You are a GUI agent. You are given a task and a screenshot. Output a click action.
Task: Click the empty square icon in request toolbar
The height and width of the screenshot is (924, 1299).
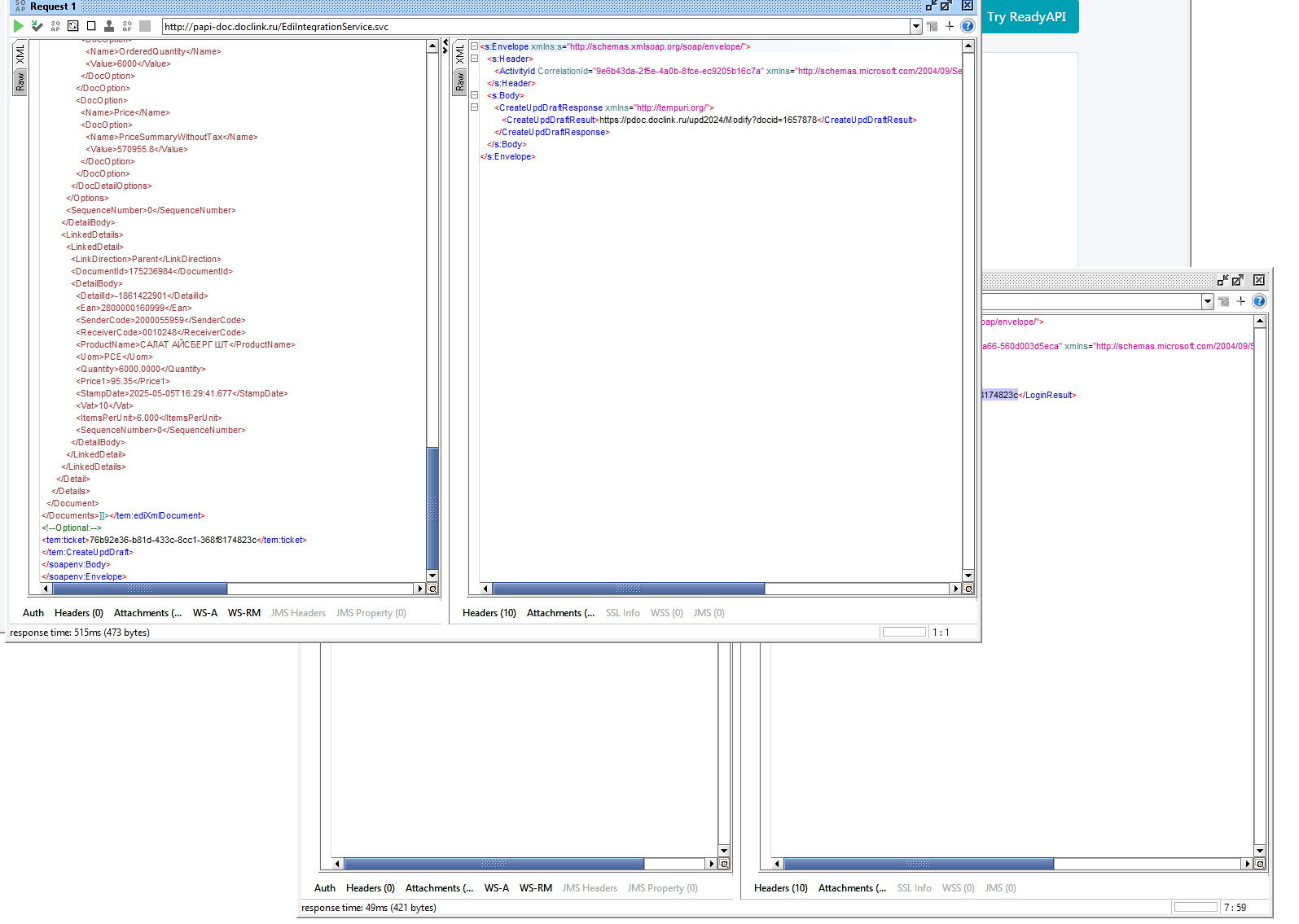point(91,26)
